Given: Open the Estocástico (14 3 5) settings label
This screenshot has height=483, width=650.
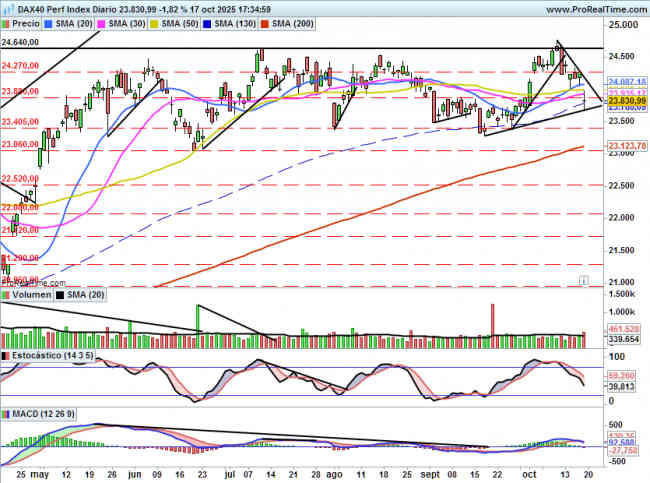Looking at the screenshot, I should click(x=52, y=355).
